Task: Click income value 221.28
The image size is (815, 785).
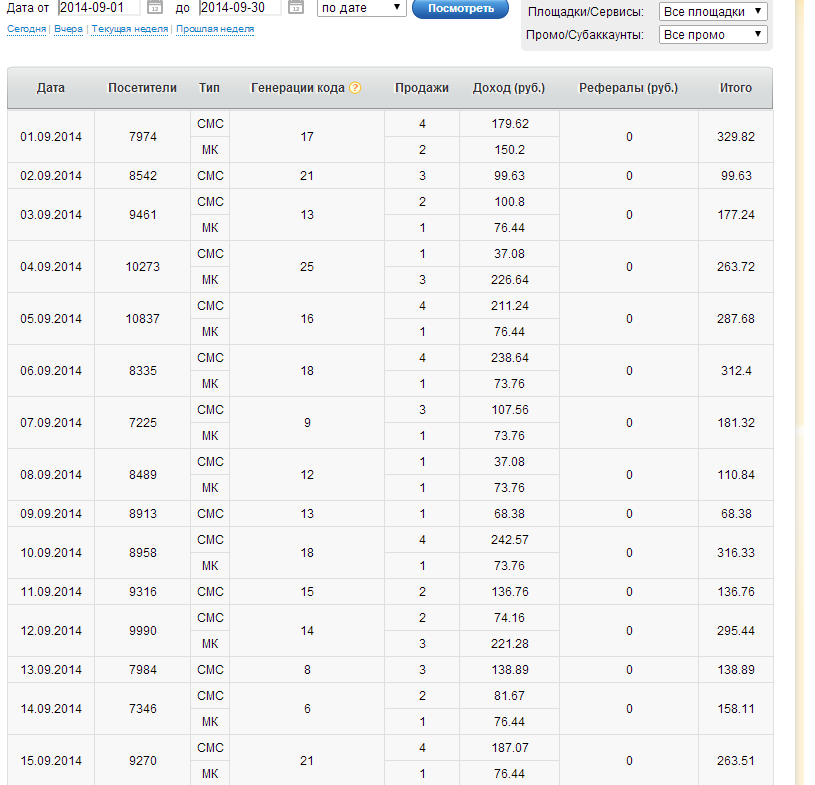Action: tap(510, 644)
